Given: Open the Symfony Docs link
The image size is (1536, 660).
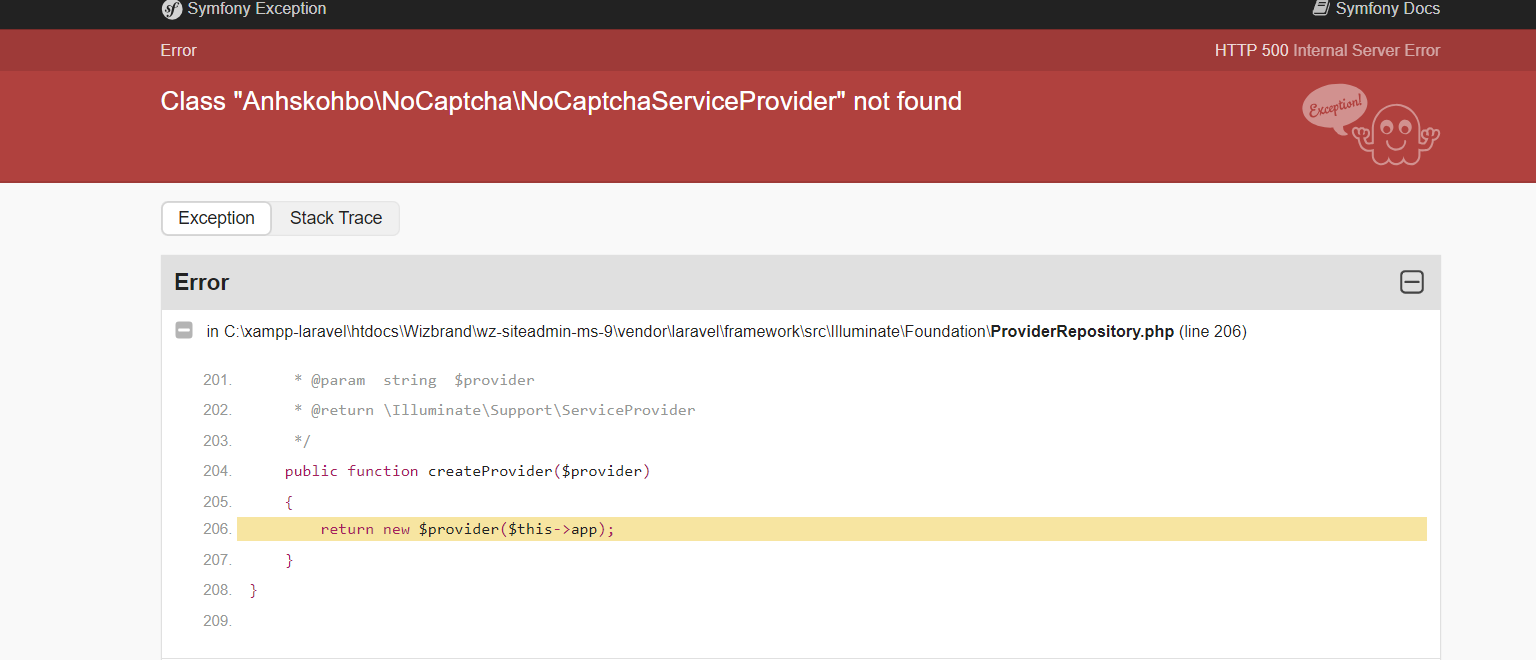Looking at the screenshot, I should pyautogui.click(x=1387, y=9).
